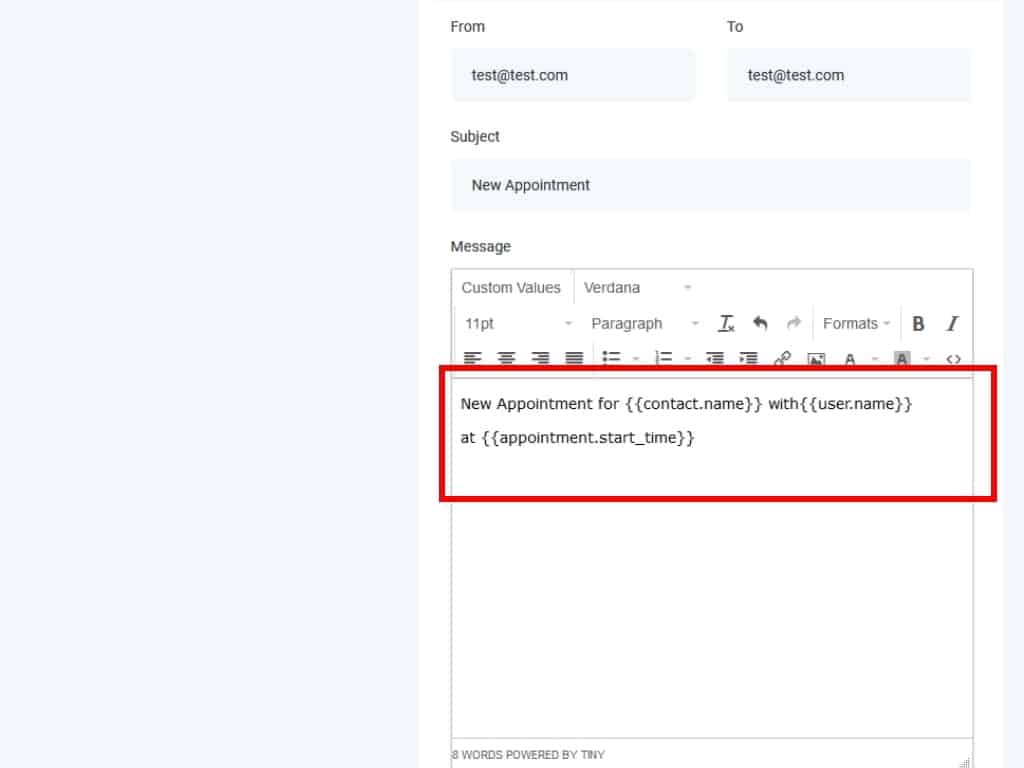Click the clear formatting icon

point(727,323)
